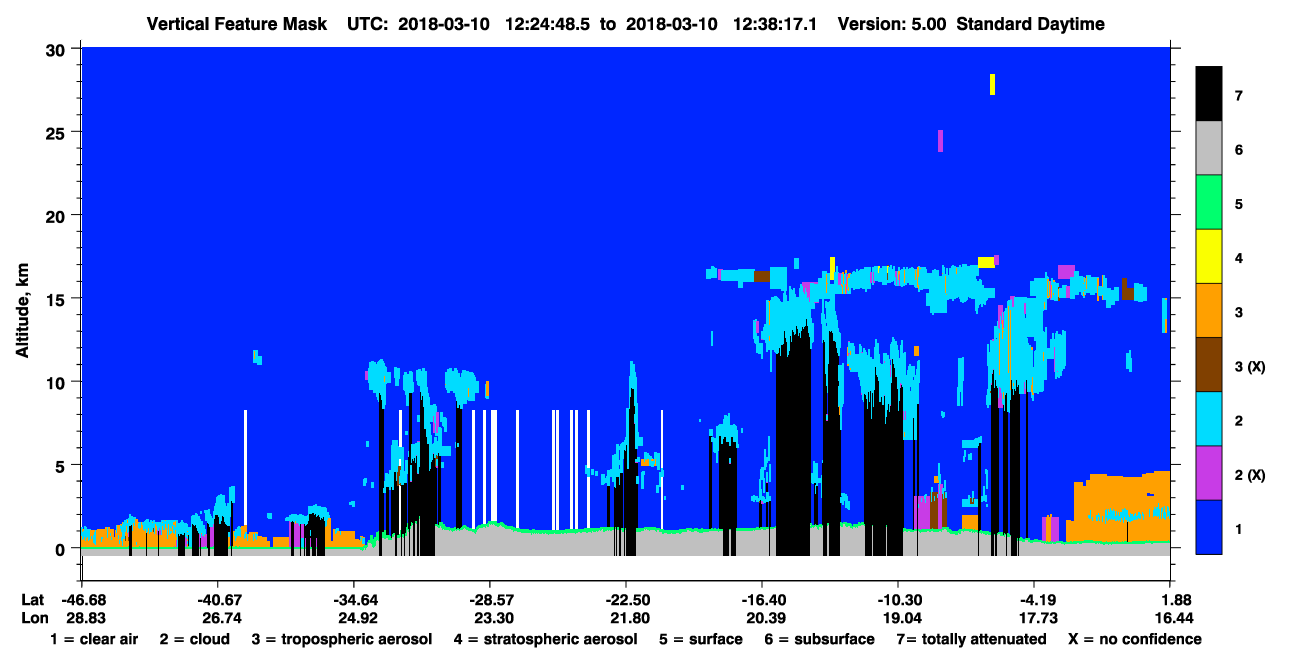Click the magenta 2 (X) colorbar segment
Image resolution: width=1300 pixels, height=667 pixels.
coord(1209,473)
